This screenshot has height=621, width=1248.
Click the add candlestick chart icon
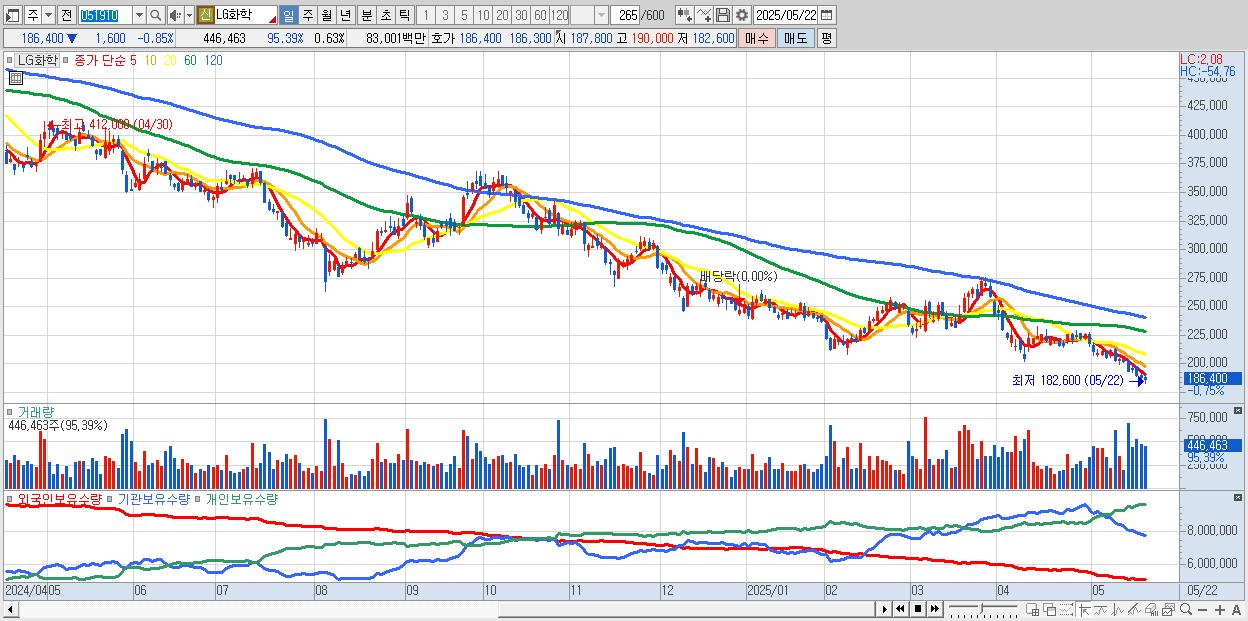[x=685, y=15]
